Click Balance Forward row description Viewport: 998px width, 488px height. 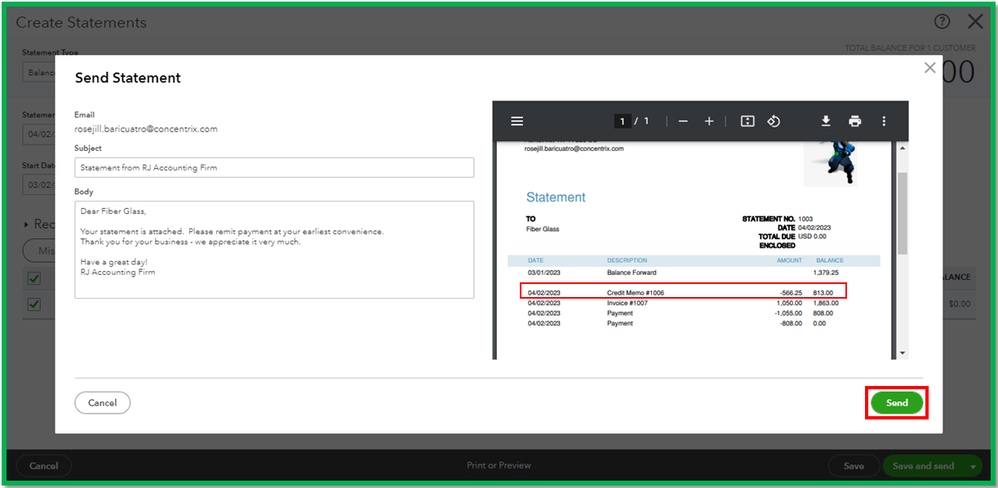coord(631,272)
